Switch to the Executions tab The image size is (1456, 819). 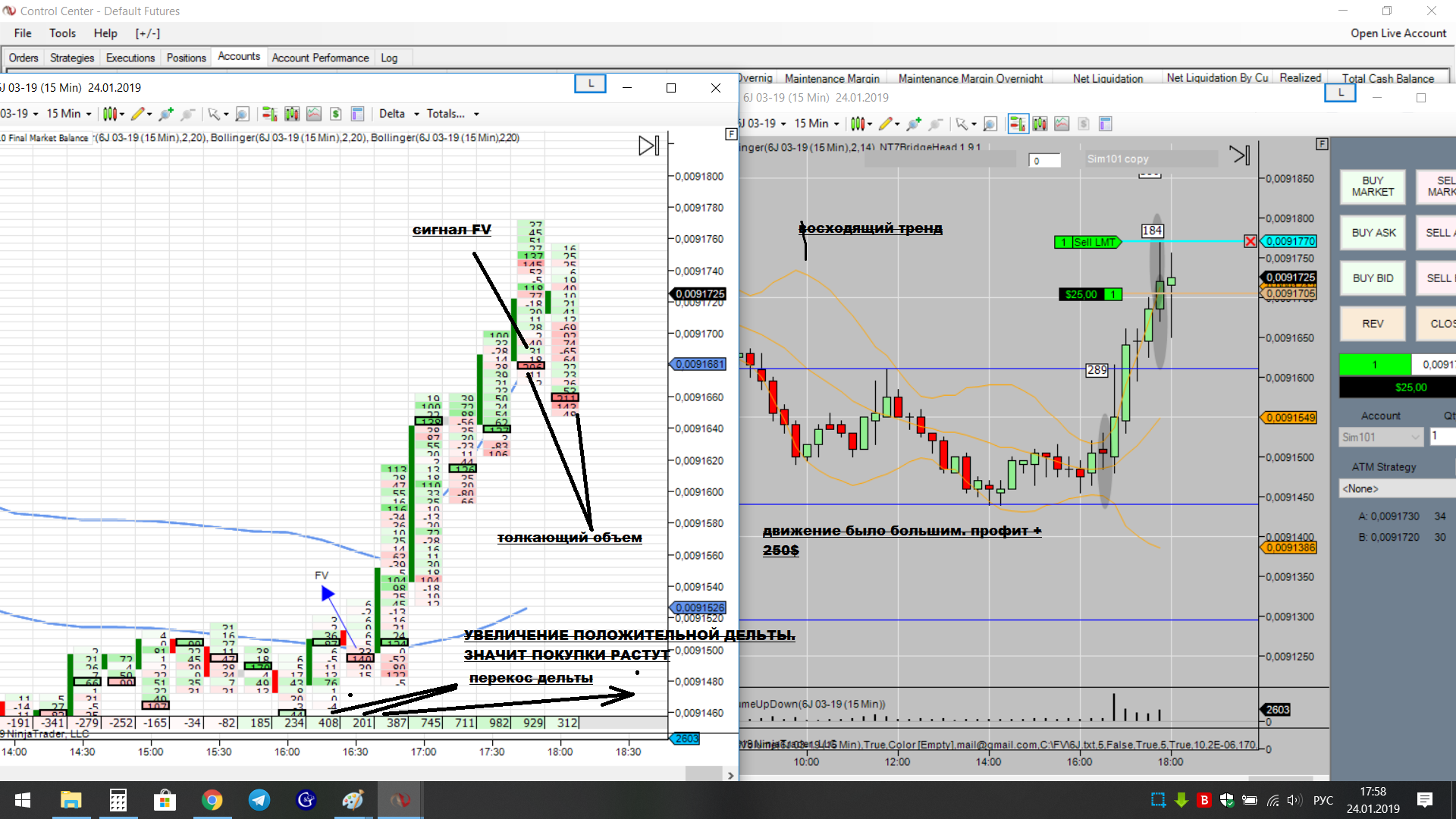pyautogui.click(x=130, y=58)
